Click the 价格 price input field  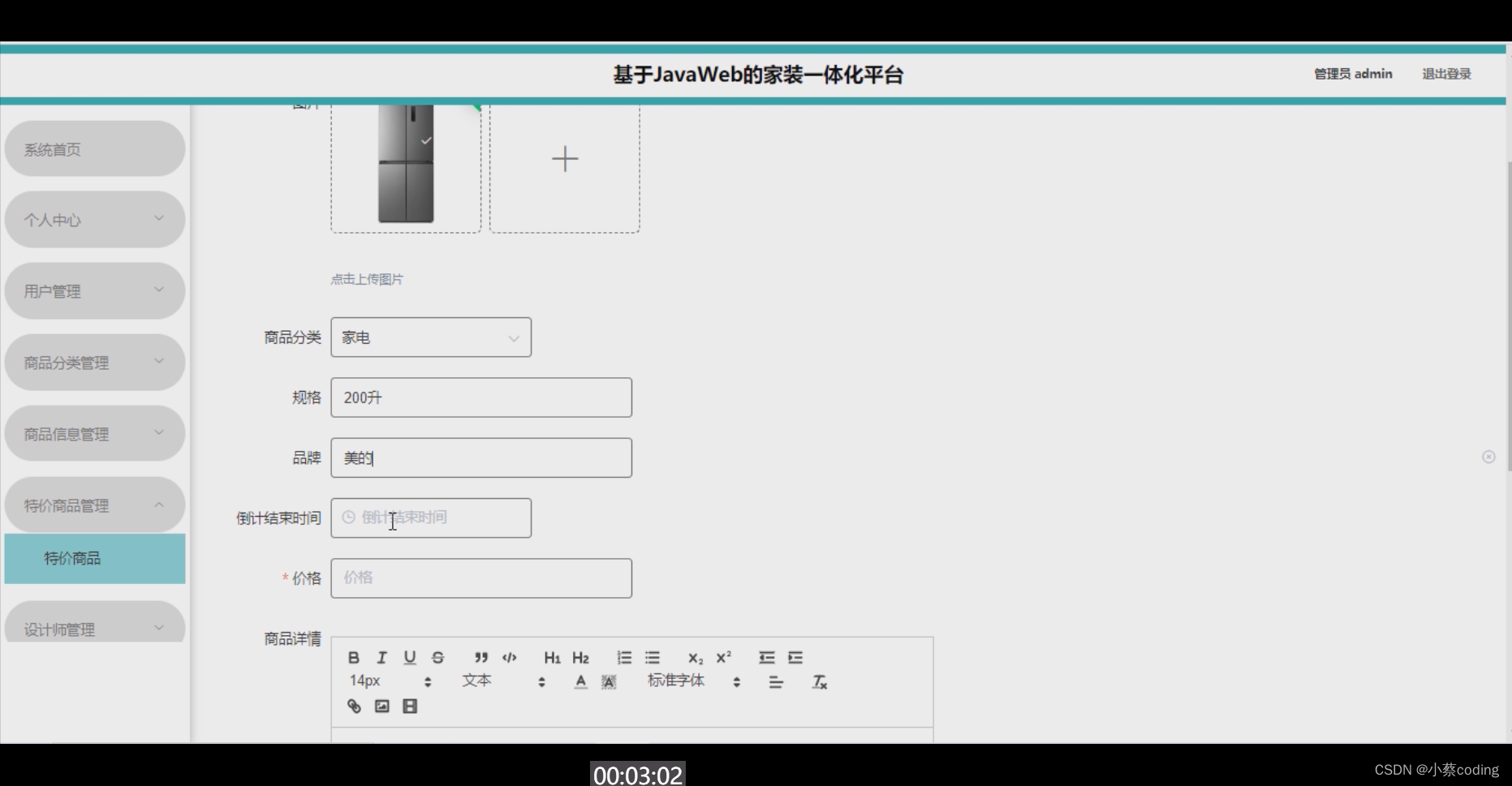[x=481, y=578]
